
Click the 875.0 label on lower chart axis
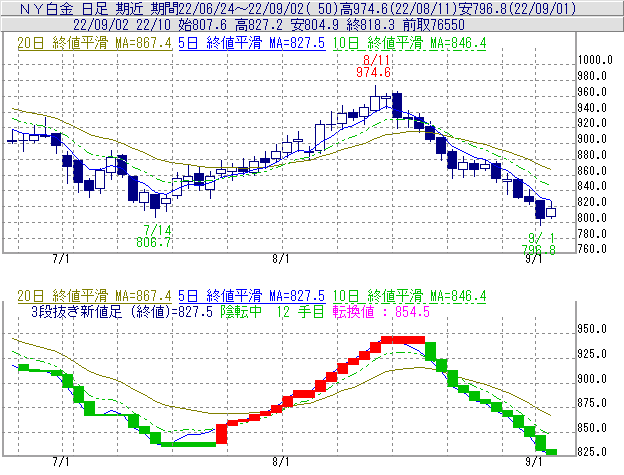tap(592, 403)
